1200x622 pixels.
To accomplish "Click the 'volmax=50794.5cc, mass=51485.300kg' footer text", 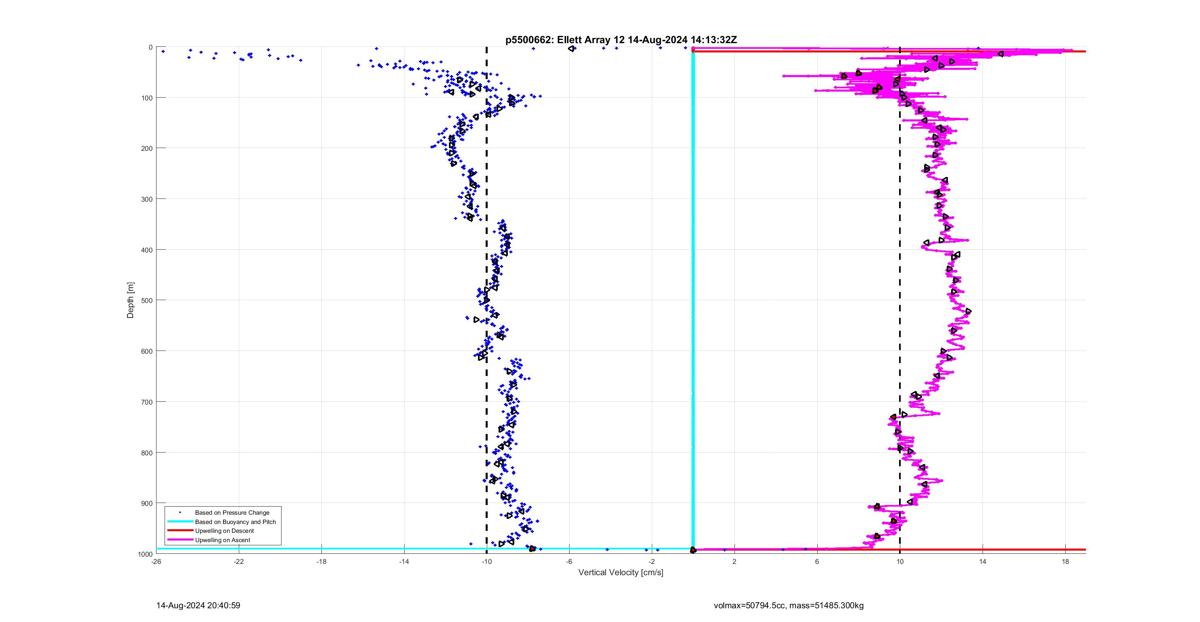I will [x=789, y=605].
